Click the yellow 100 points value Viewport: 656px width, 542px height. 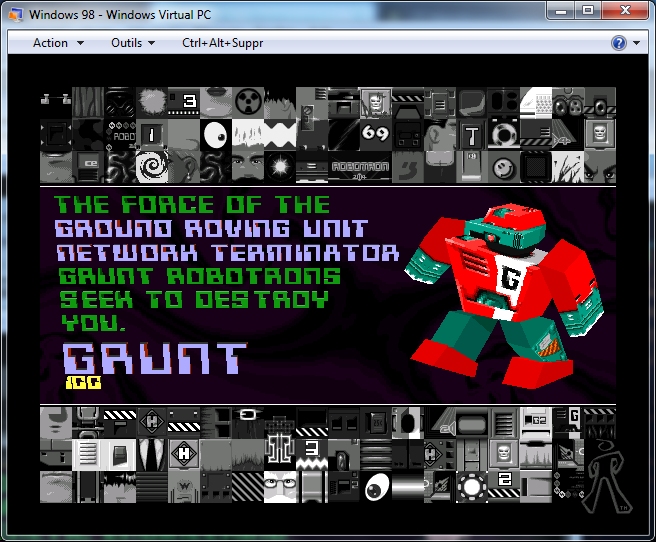click(x=83, y=383)
